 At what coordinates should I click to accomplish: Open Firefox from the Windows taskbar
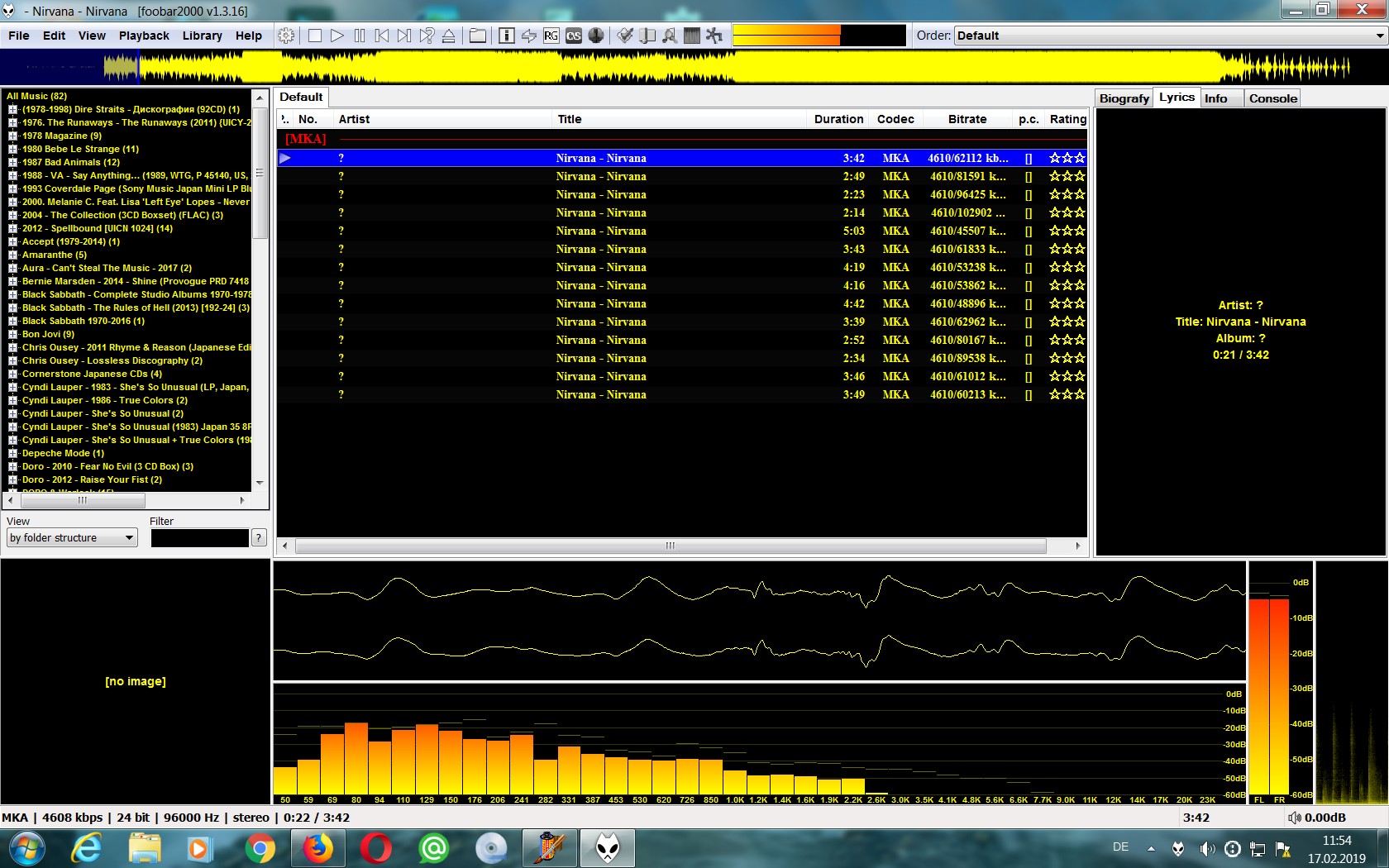[317, 848]
